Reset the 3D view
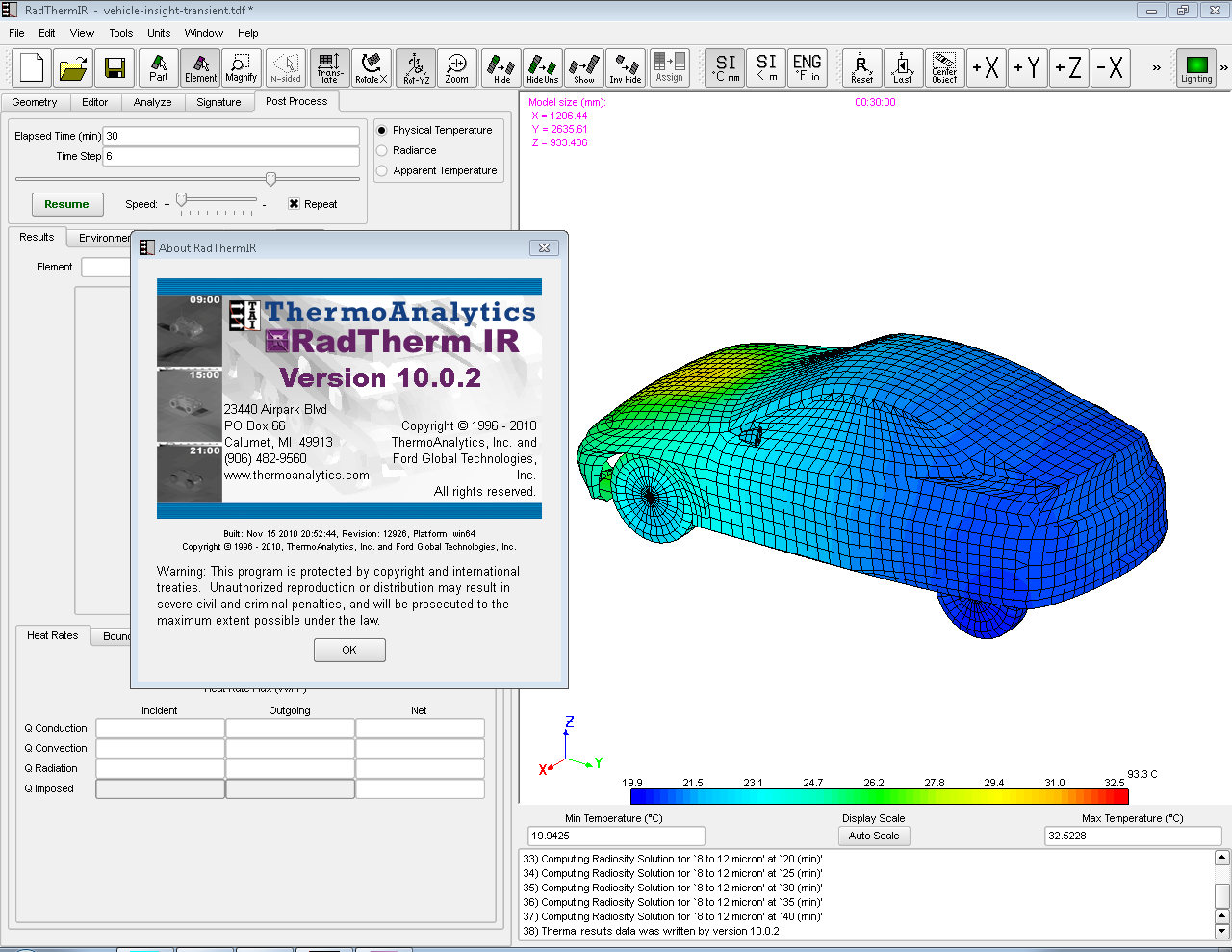 point(862,68)
